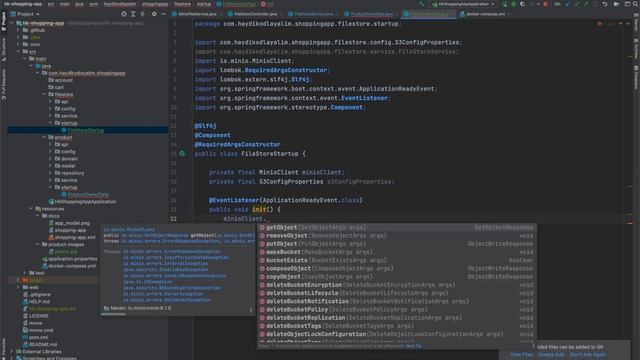Select opened file locate icon in Project panel
Image resolution: width=640 pixels, height=360 pixels.
point(124,14)
